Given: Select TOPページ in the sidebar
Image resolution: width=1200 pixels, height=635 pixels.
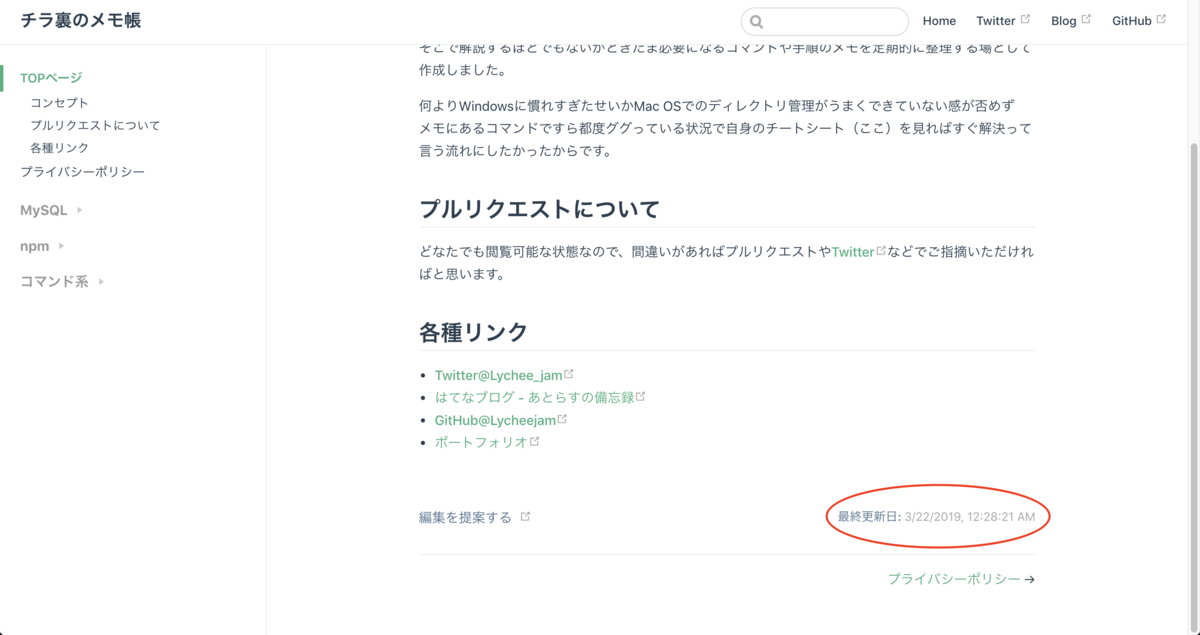Looking at the screenshot, I should 51,78.
